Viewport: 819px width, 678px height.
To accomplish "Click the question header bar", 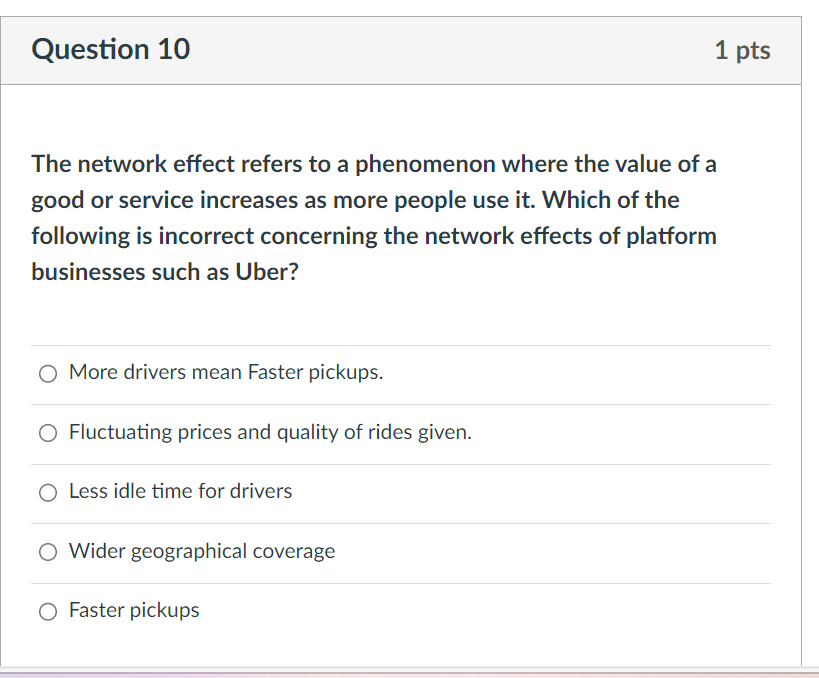I will (x=400, y=50).
